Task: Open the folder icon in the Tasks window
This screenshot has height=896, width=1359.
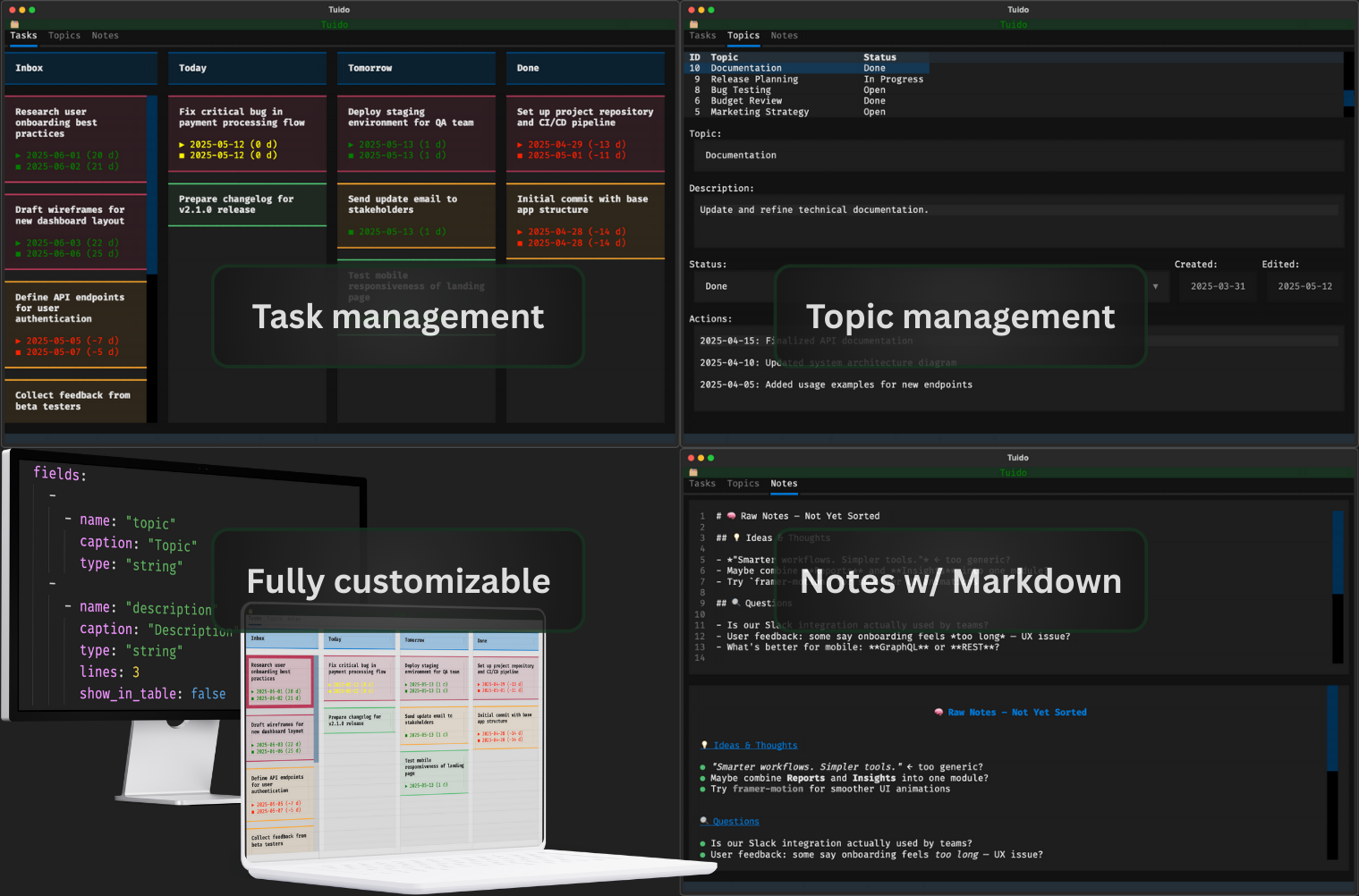Action: click(13, 24)
